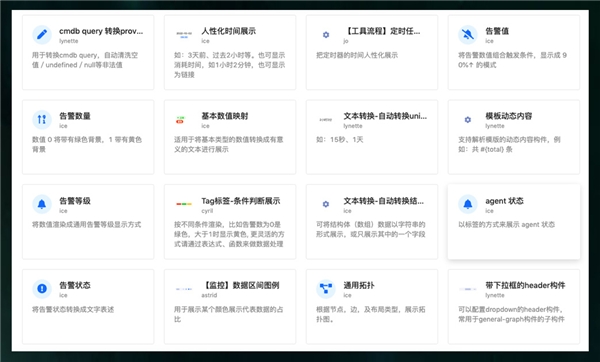Click description 如：15秒、1天
The image size is (600, 362).
click(339, 140)
